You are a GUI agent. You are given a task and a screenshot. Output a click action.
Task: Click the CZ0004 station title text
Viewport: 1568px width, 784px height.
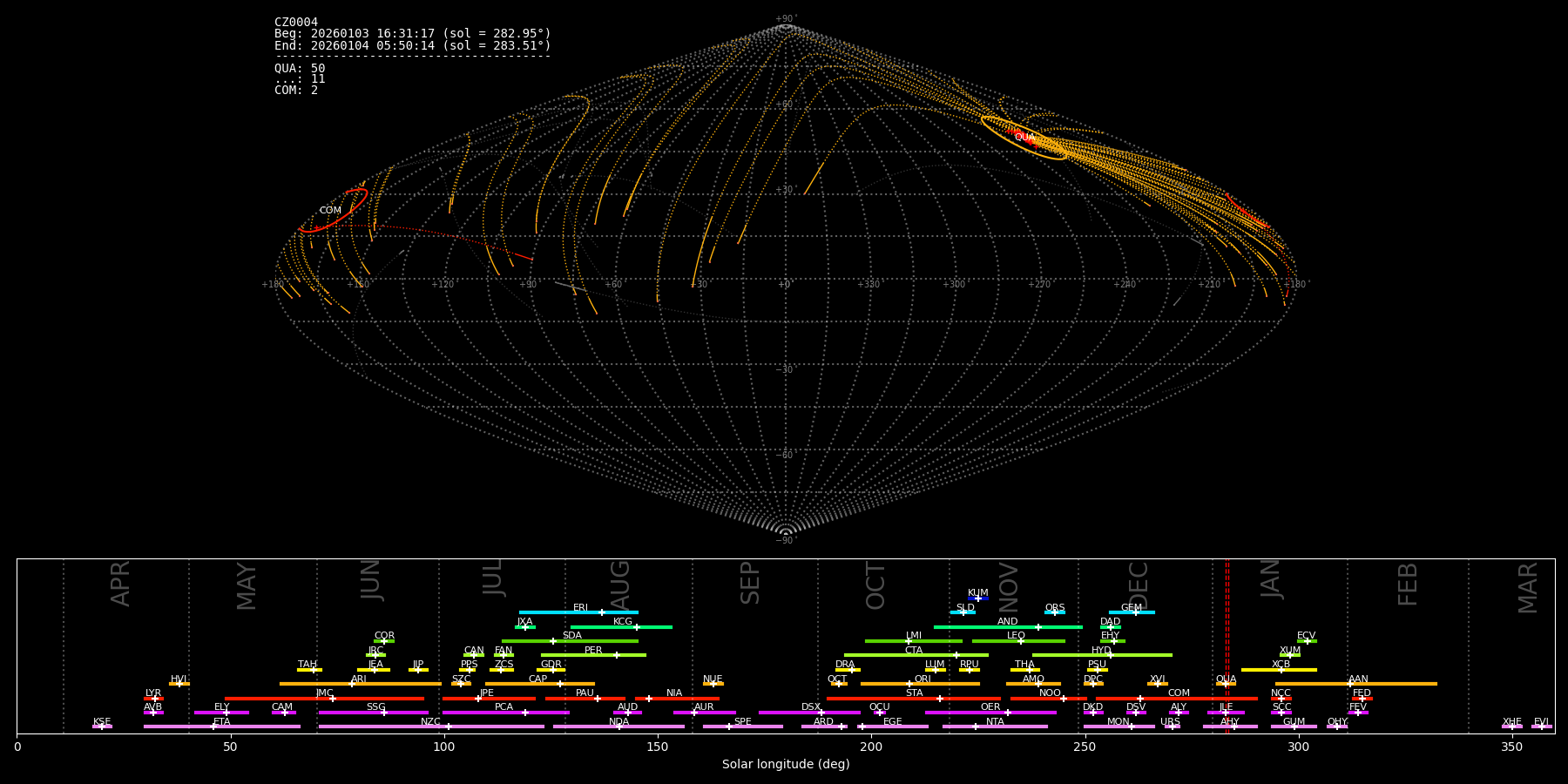[x=296, y=23]
